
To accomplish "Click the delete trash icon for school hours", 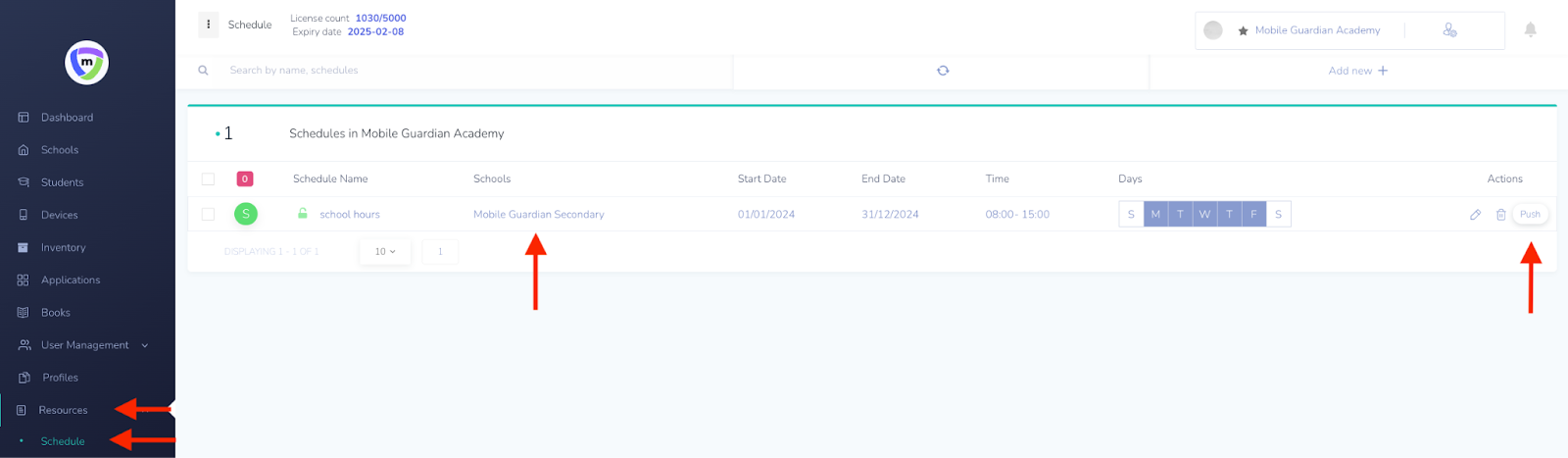I will pos(1500,215).
